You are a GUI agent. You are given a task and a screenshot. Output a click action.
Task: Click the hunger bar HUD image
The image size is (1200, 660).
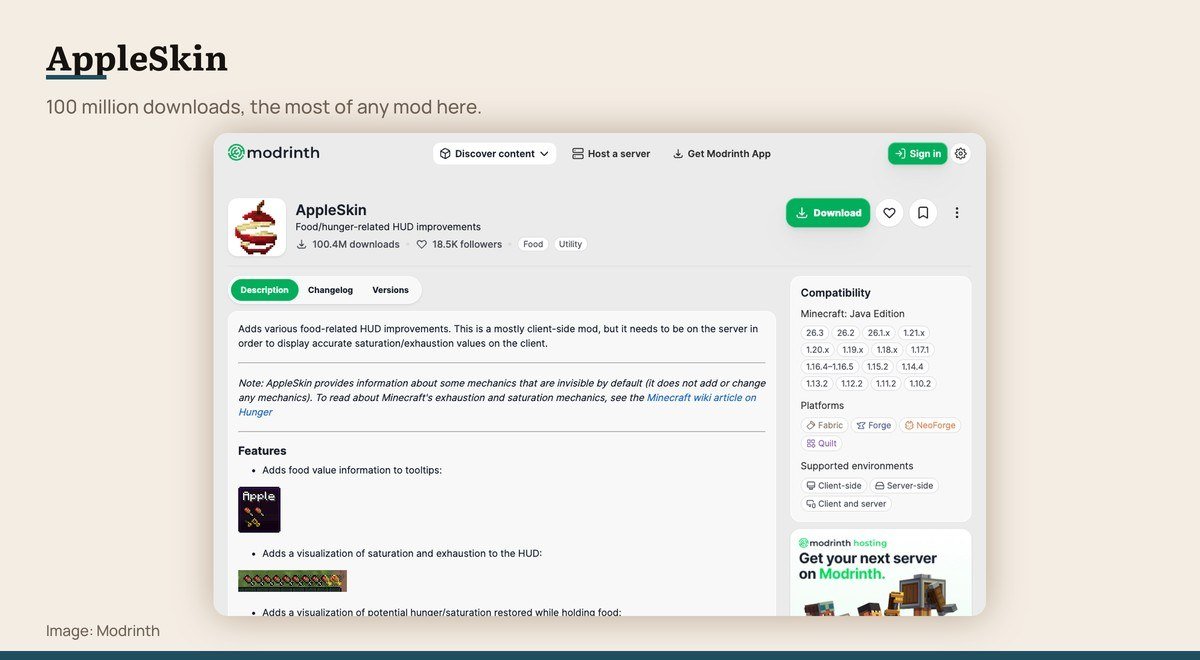point(292,581)
